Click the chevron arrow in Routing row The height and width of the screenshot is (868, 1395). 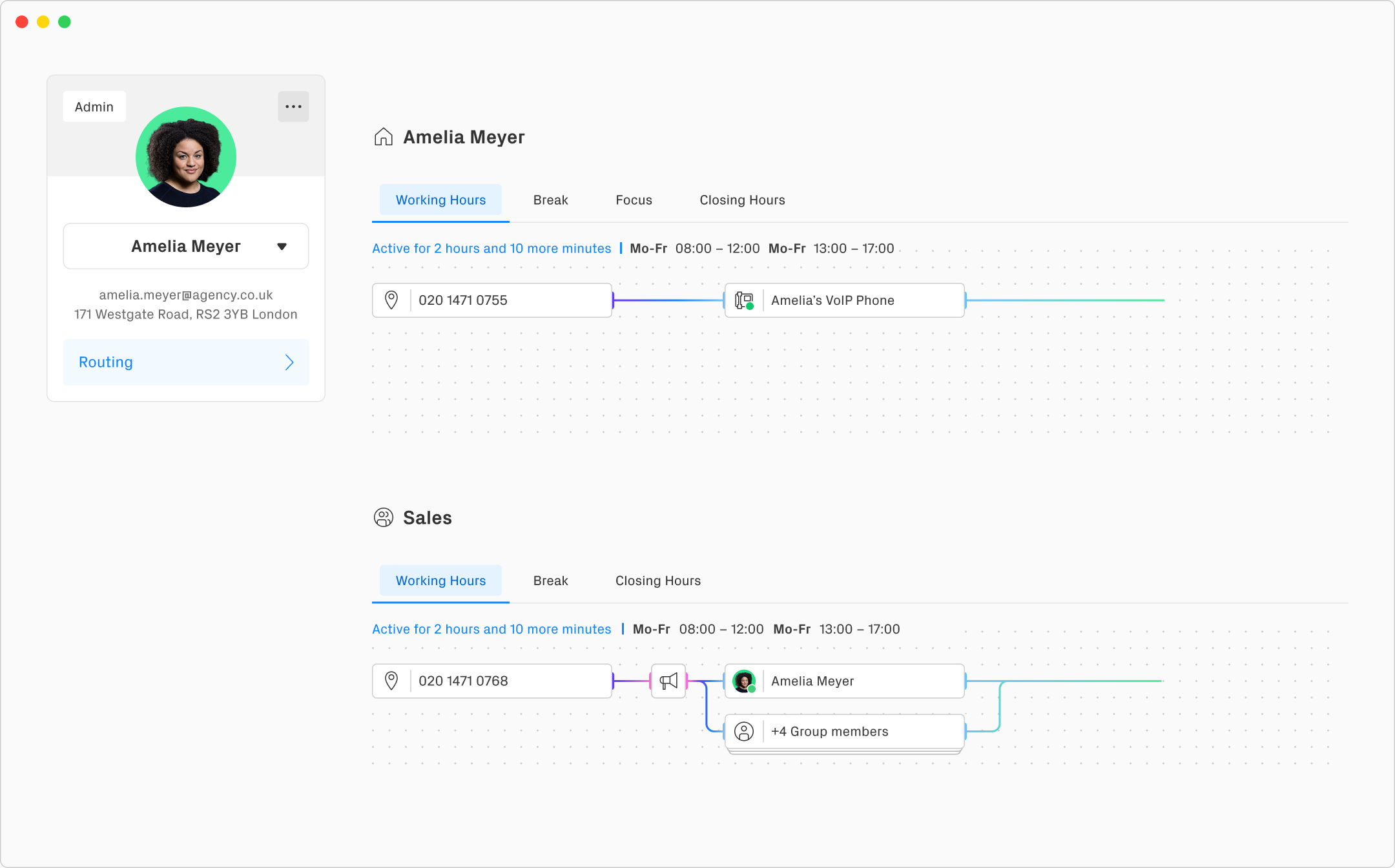pos(289,362)
